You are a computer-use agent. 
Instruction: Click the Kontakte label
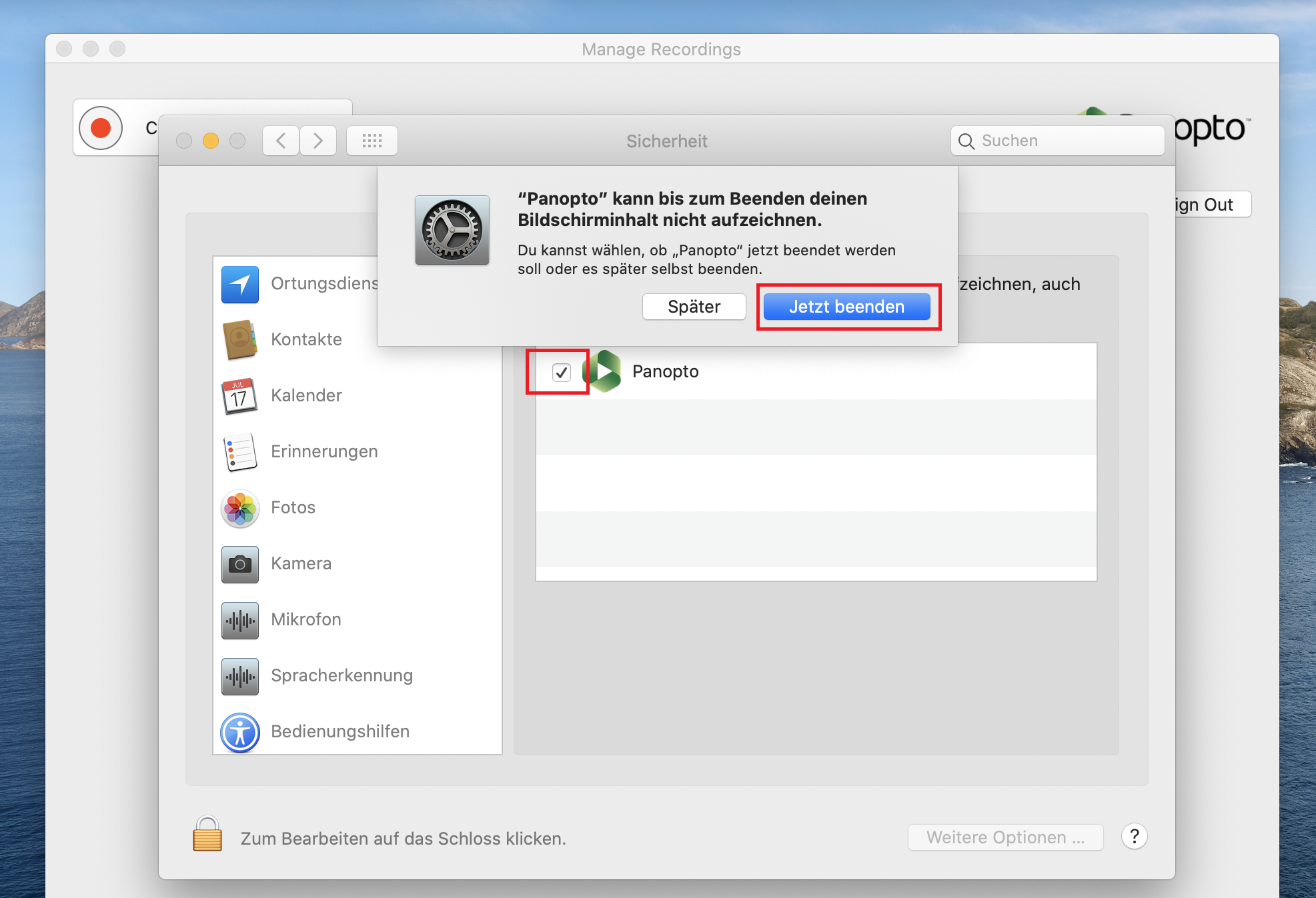click(x=306, y=339)
